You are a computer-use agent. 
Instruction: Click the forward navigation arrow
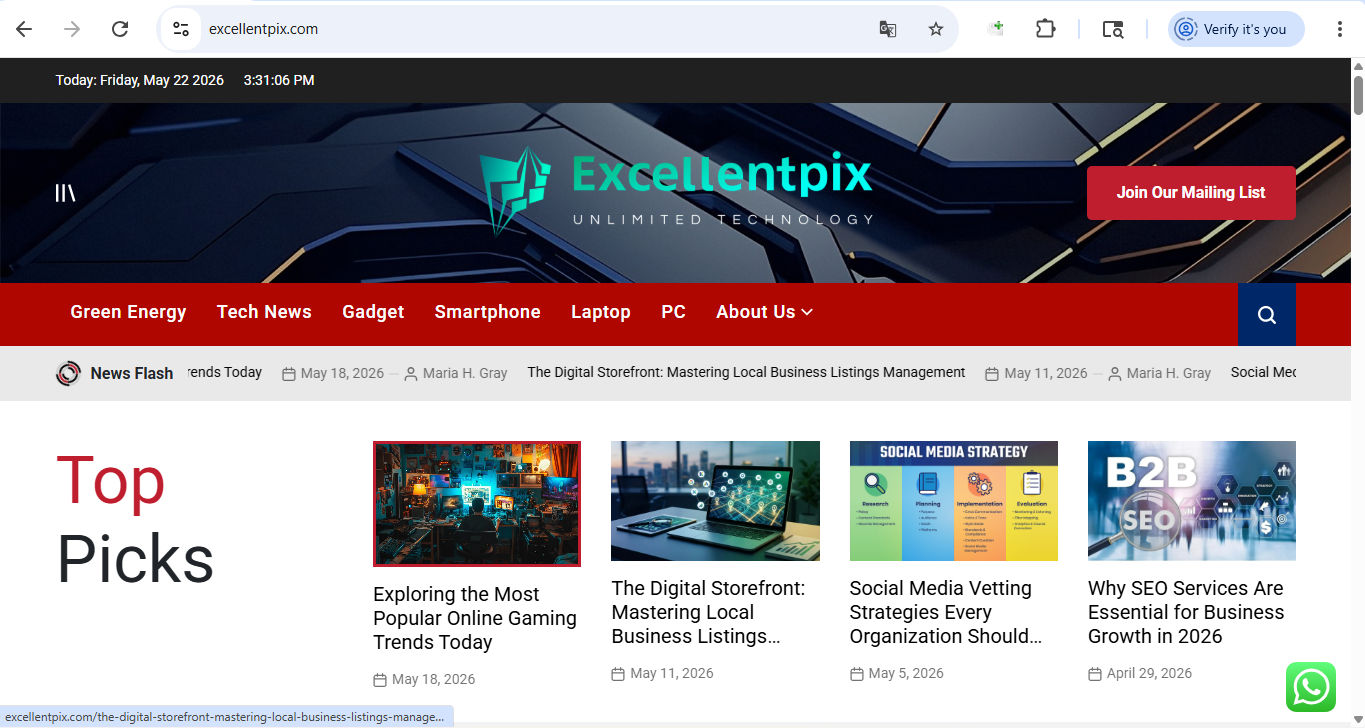(x=72, y=29)
